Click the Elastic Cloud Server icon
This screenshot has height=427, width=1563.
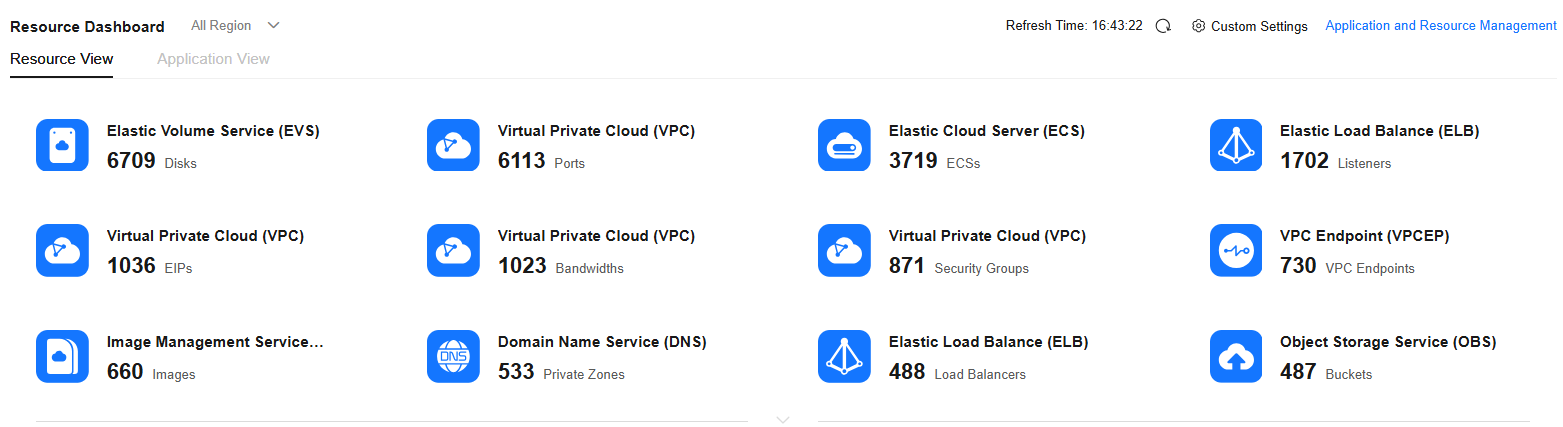click(844, 145)
